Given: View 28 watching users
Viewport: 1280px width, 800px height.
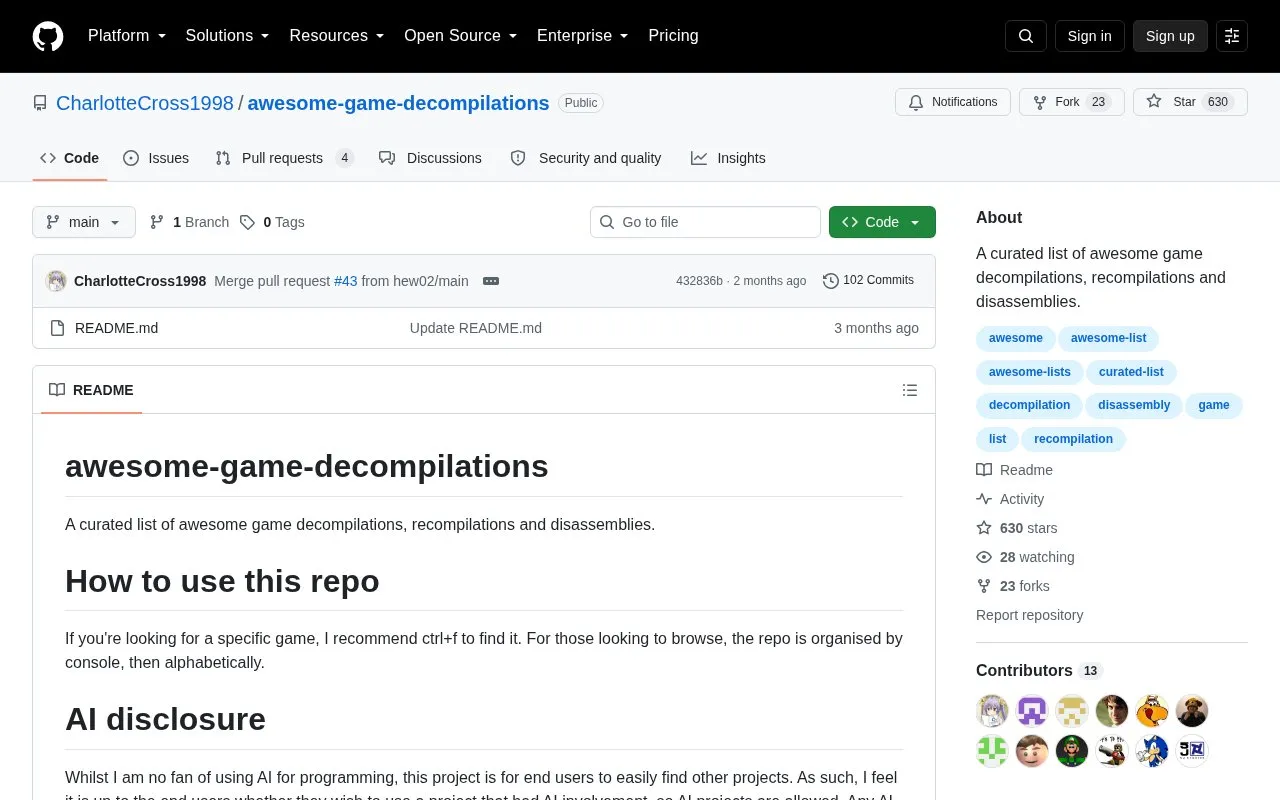Looking at the screenshot, I should click(x=1025, y=557).
